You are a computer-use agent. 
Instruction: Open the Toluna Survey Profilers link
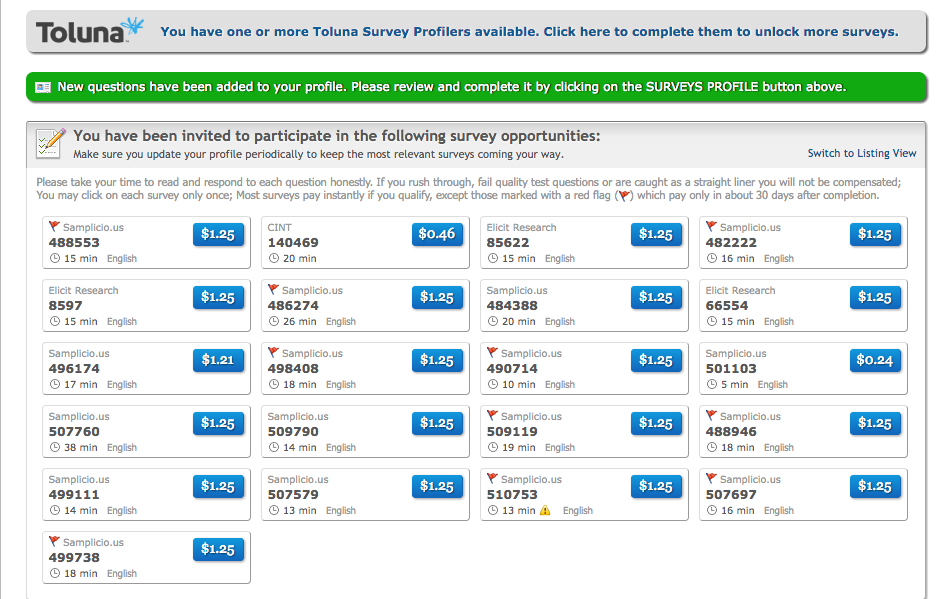tap(529, 31)
